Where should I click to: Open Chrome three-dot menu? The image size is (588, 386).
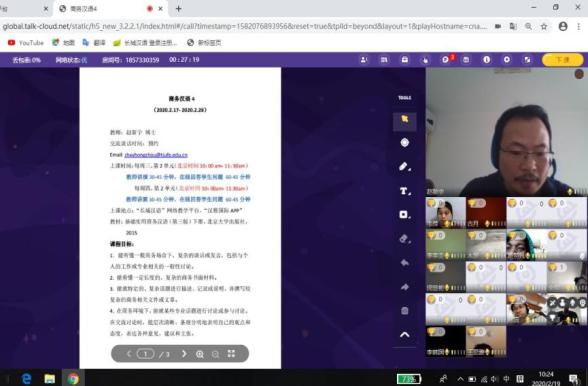tap(579, 26)
